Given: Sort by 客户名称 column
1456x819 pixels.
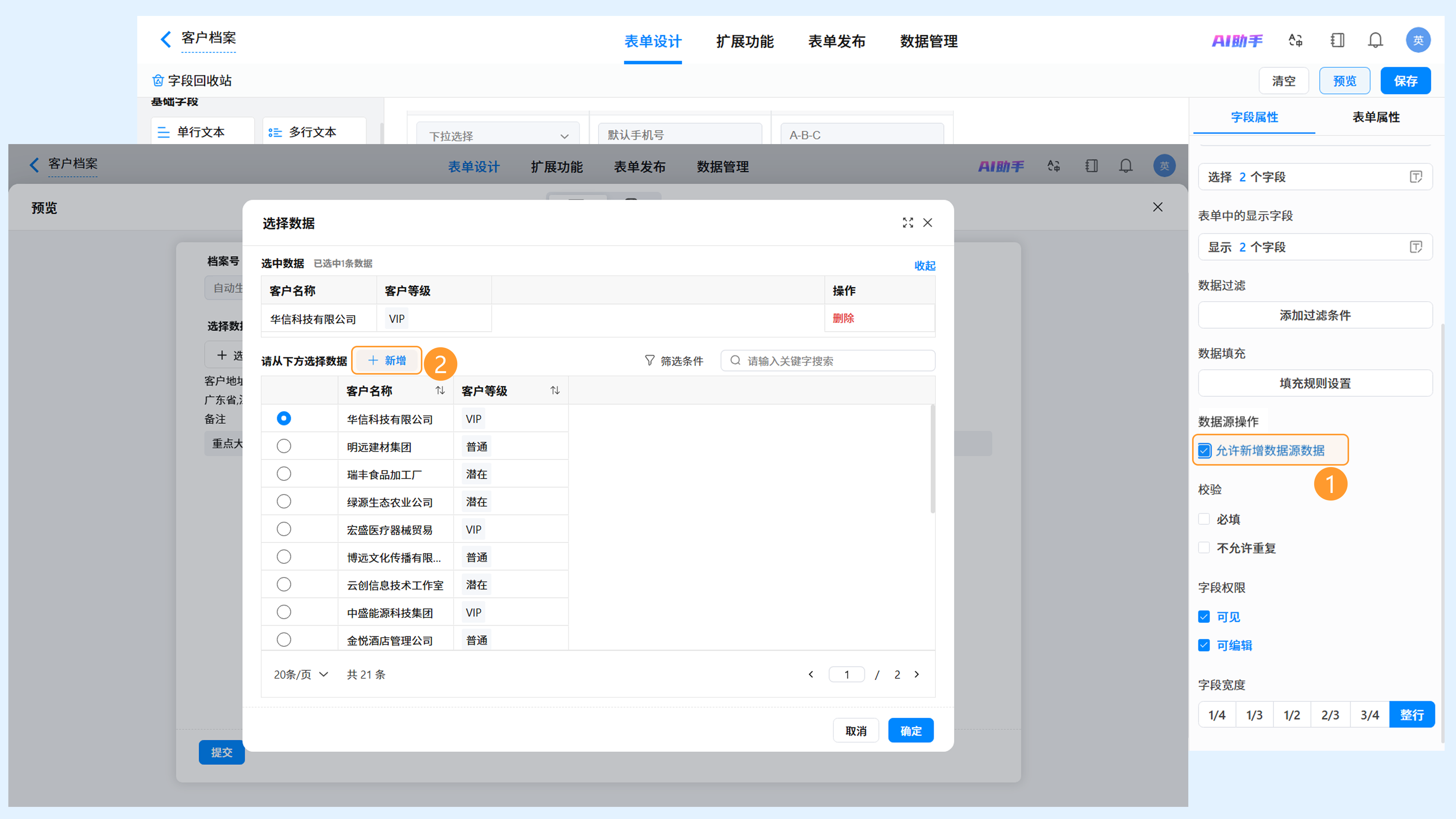Looking at the screenshot, I should coord(440,391).
